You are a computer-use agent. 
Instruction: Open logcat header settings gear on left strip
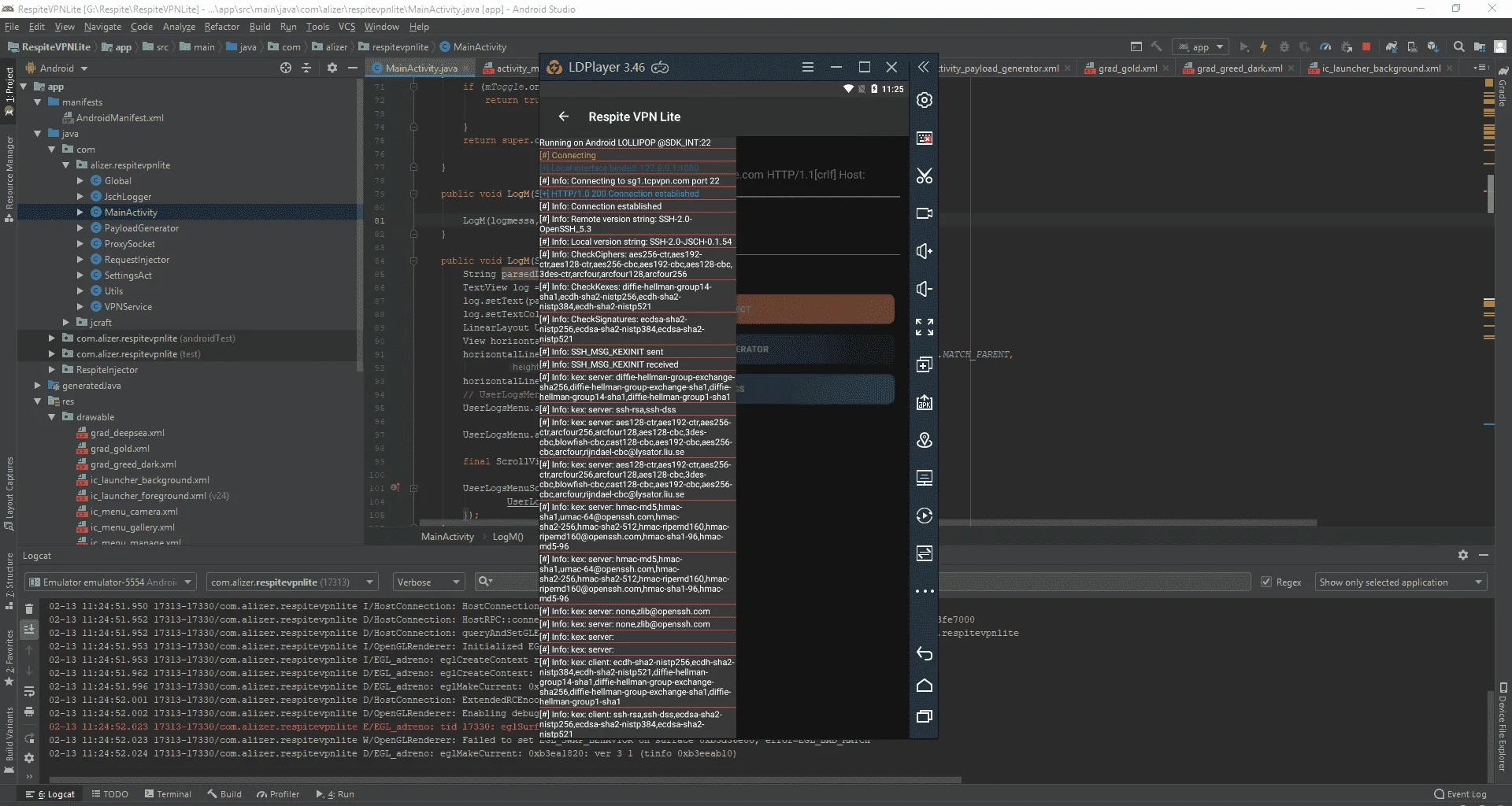[x=29, y=758]
